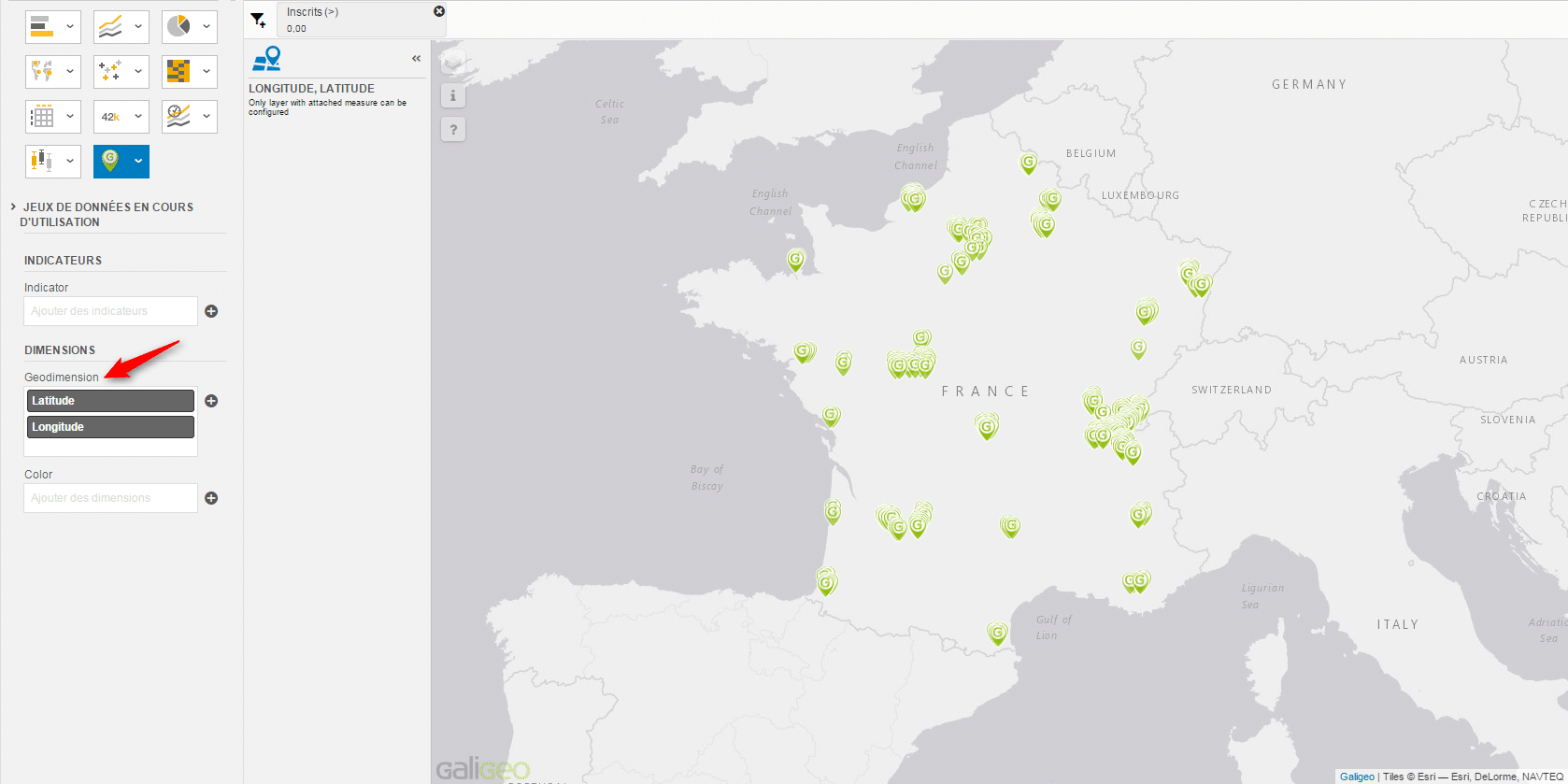Choose the pie chart visualization
Screen dimensions: 1568x784
(x=178, y=26)
